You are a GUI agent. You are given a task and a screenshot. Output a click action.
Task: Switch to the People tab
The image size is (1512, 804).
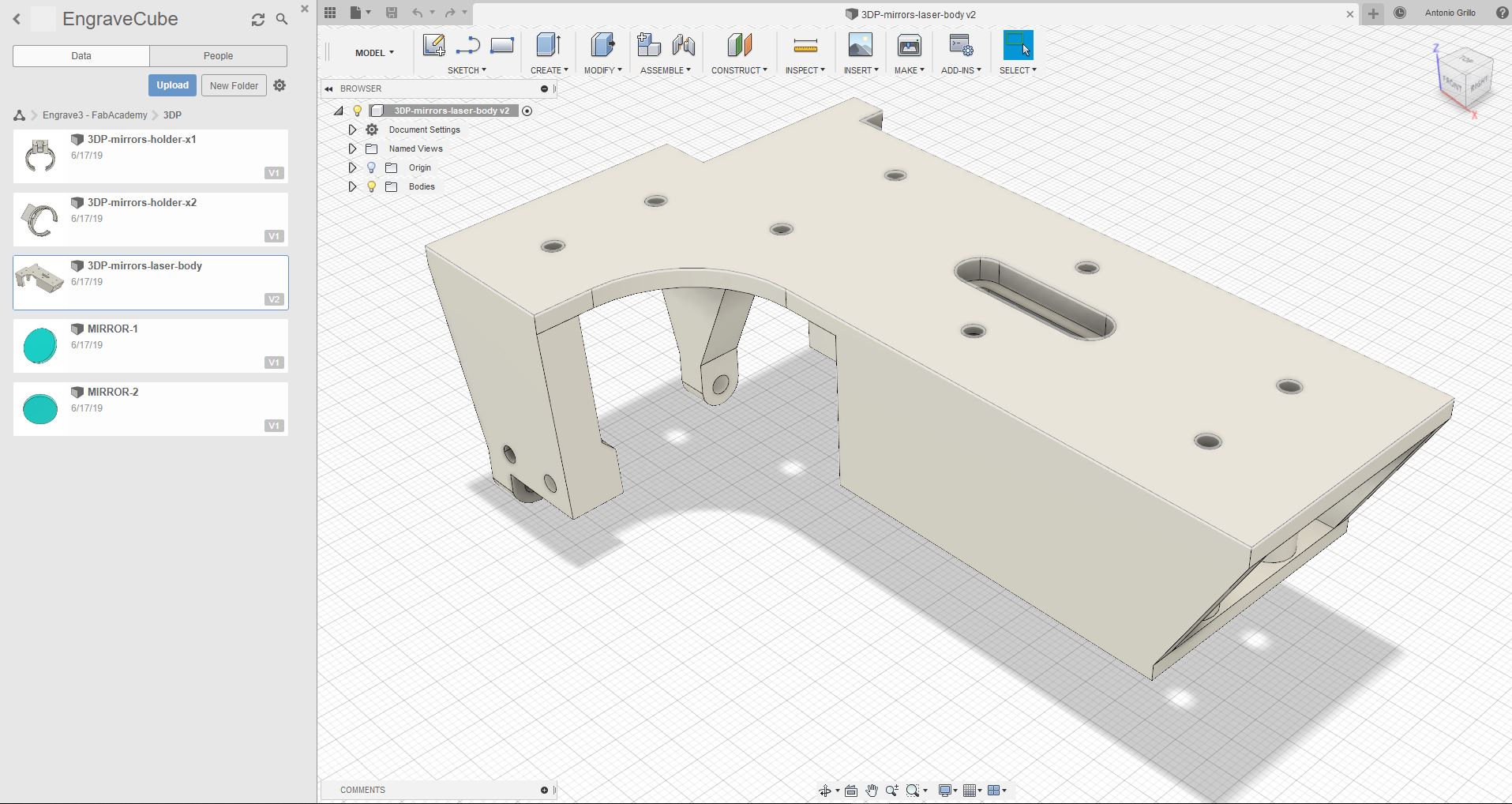tap(218, 56)
